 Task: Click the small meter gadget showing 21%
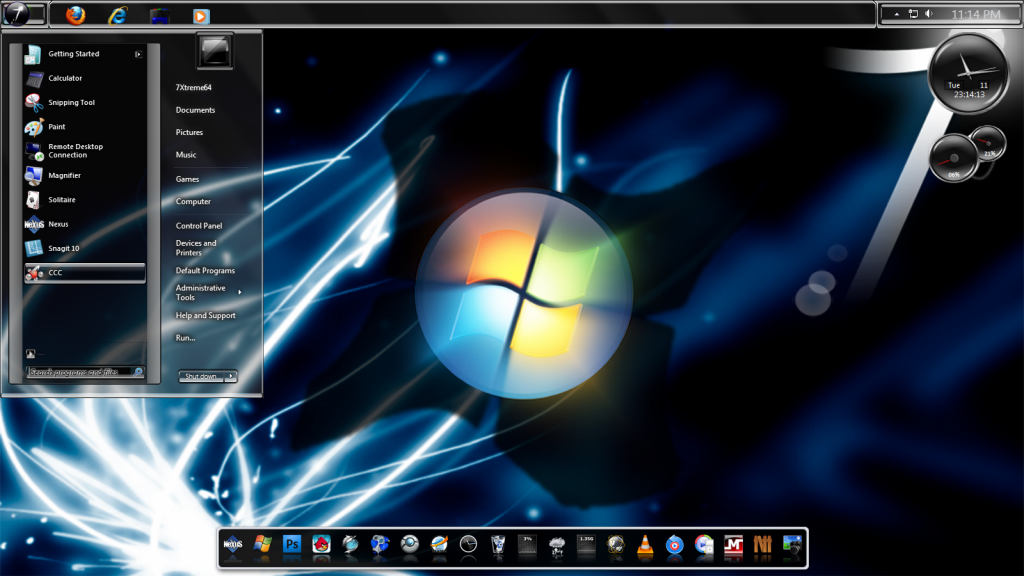(987, 143)
